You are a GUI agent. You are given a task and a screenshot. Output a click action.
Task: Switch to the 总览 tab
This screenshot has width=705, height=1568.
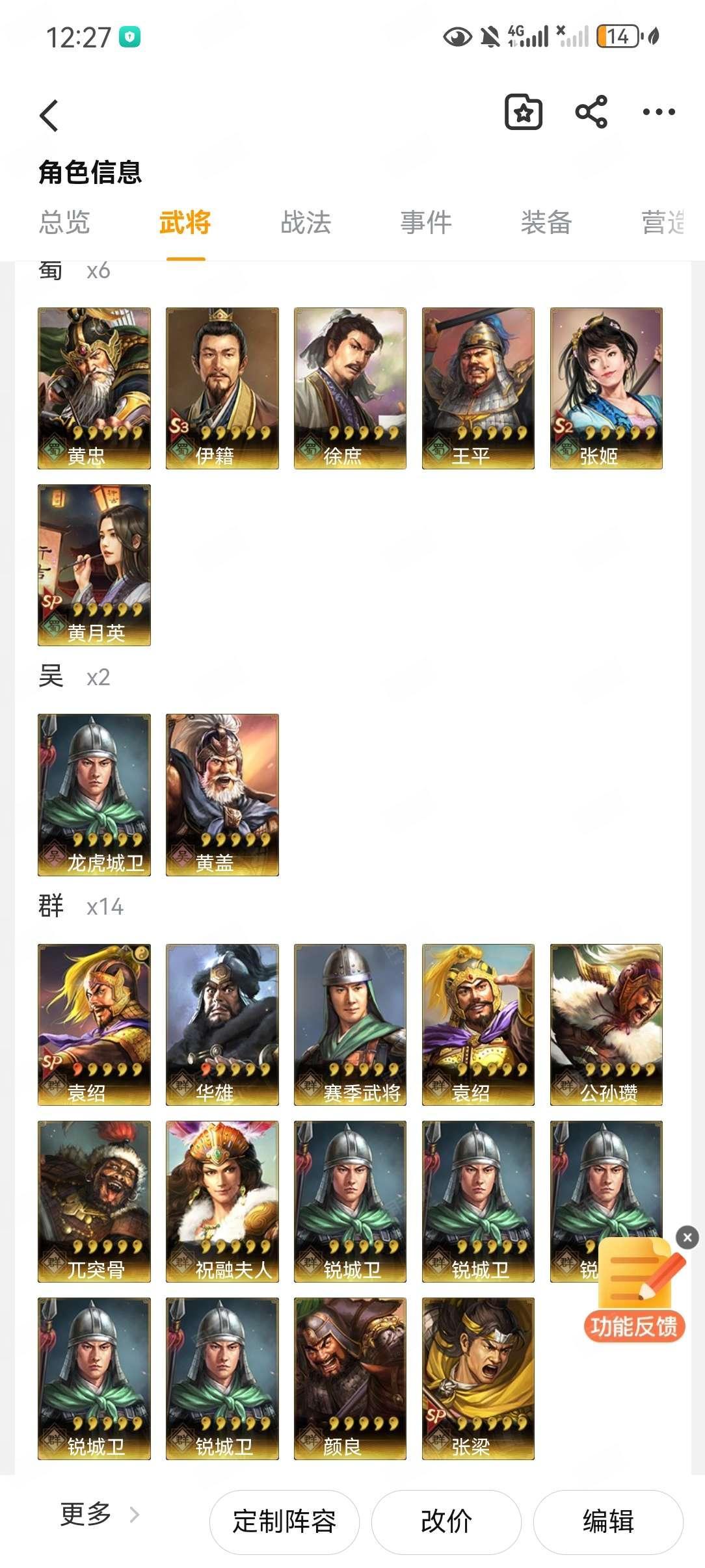pos(64,222)
